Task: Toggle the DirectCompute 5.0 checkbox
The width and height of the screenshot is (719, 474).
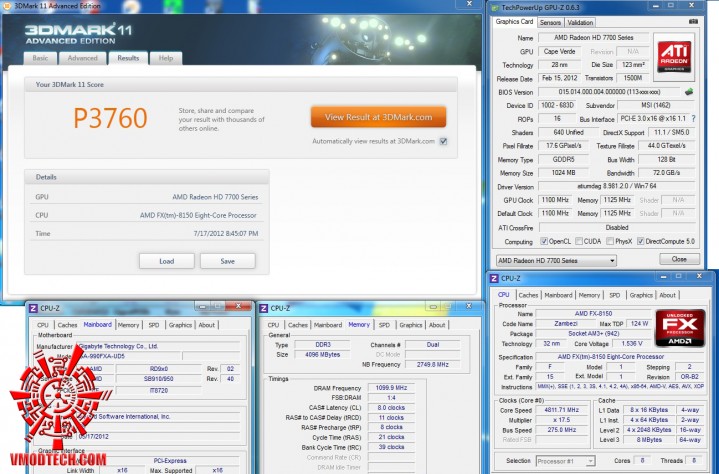Action: click(641, 241)
